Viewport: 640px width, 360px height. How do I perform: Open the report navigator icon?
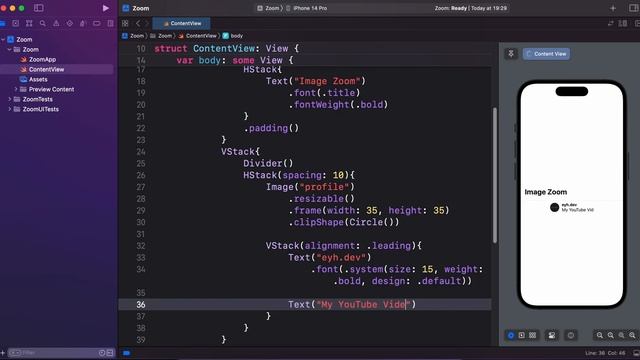pos(110,23)
